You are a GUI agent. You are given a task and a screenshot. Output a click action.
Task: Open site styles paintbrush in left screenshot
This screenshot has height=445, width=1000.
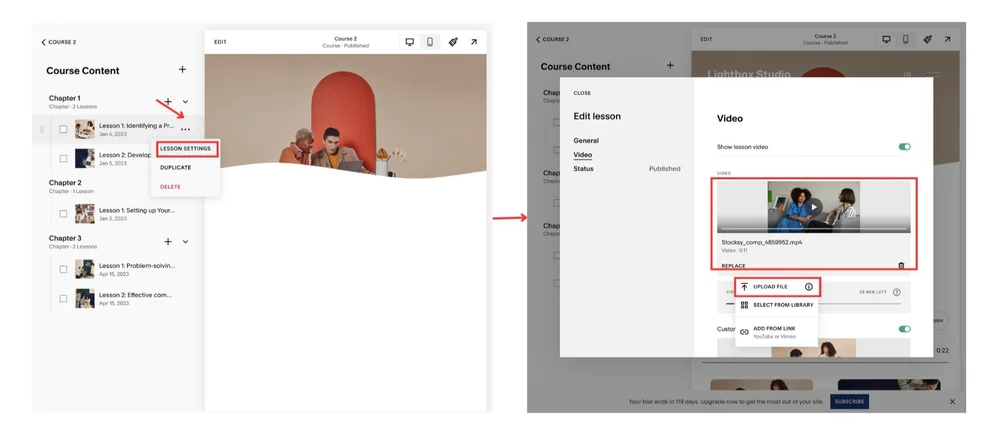tap(453, 42)
